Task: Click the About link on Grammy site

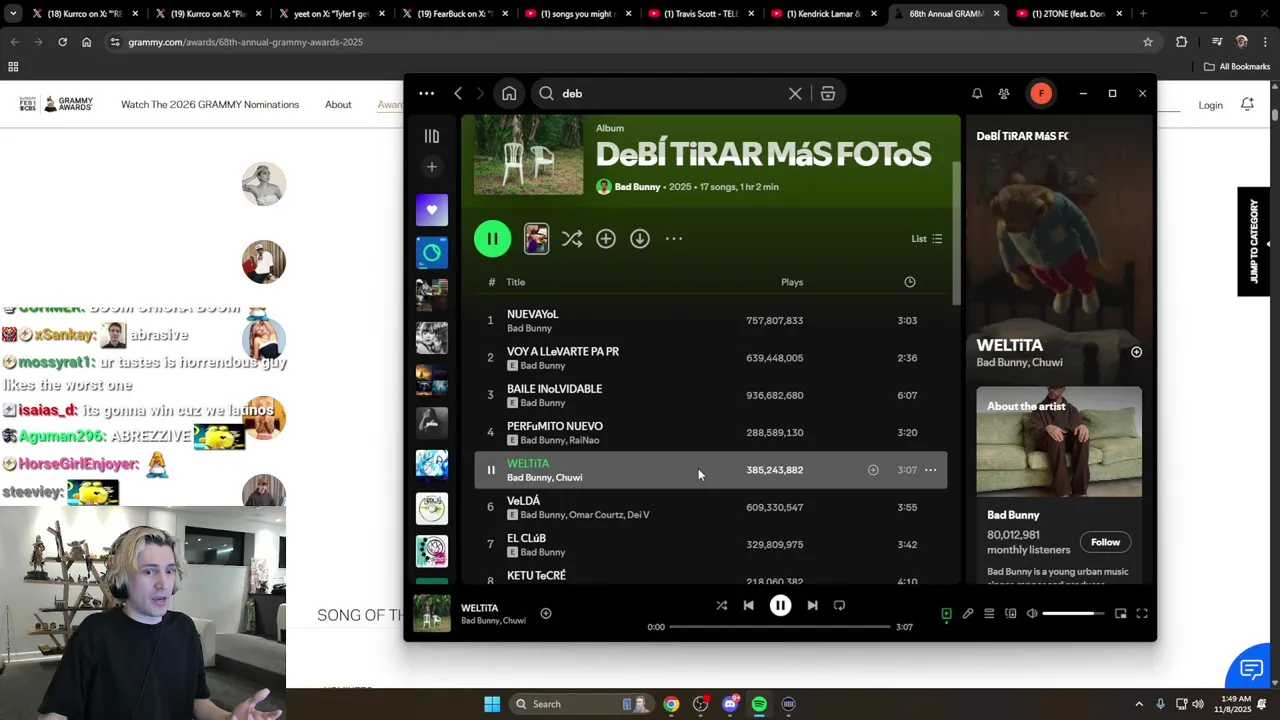Action: tap(338, 105)
